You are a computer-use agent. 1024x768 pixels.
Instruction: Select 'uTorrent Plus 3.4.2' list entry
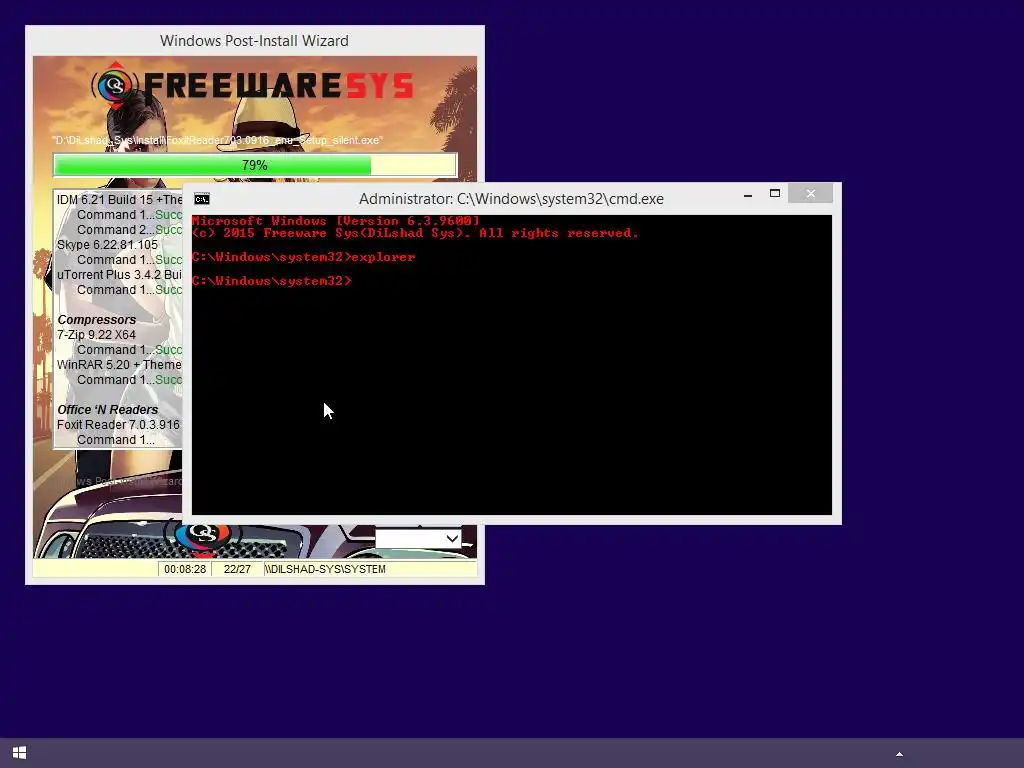click(x=120, y=275)
